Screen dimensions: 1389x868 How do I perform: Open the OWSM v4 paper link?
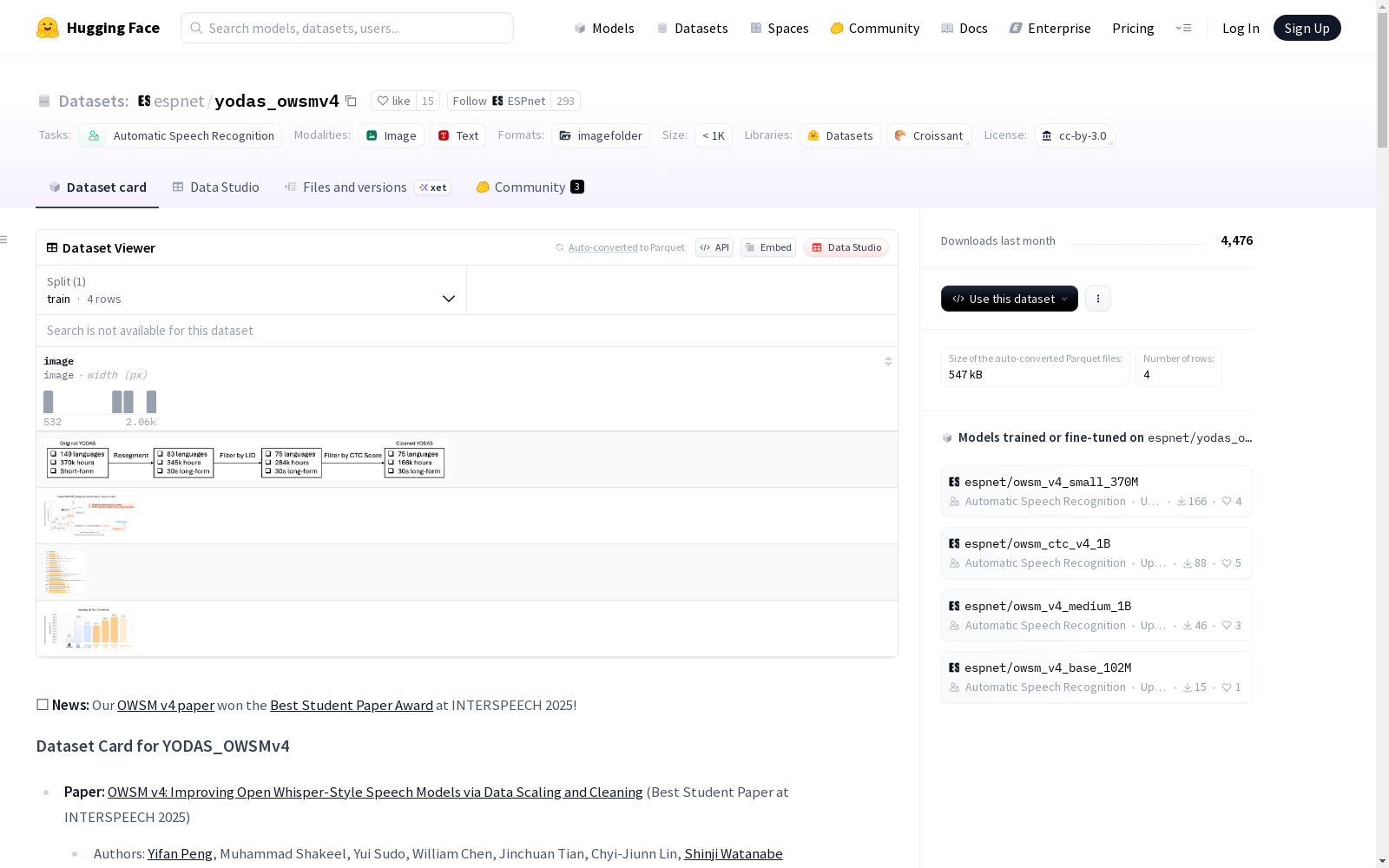click(x=166, y=705)
